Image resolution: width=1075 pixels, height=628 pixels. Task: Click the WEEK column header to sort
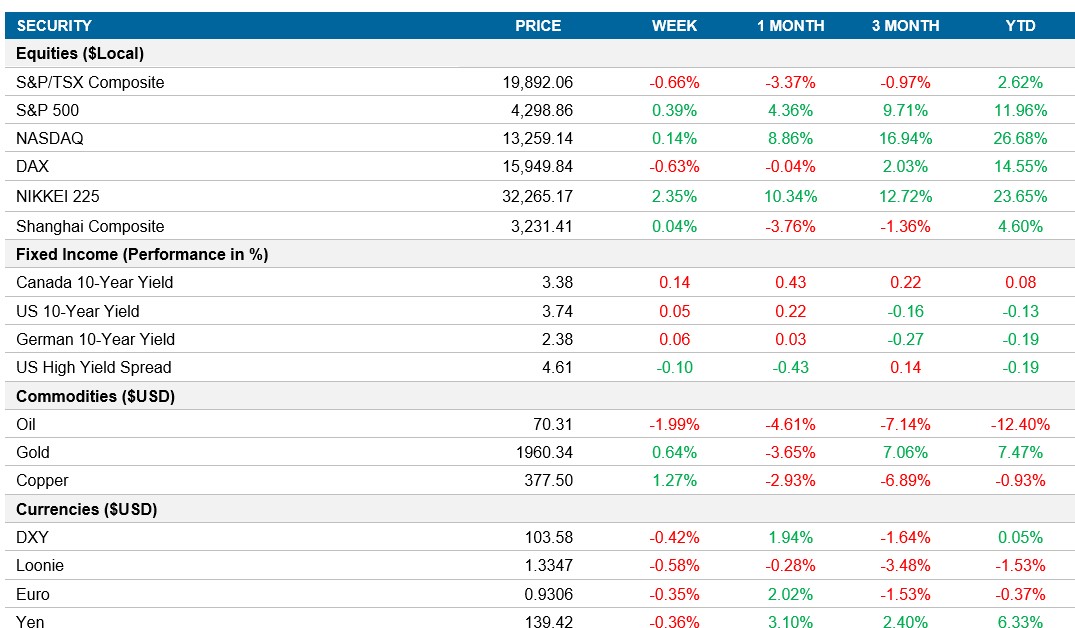(673, 25)
